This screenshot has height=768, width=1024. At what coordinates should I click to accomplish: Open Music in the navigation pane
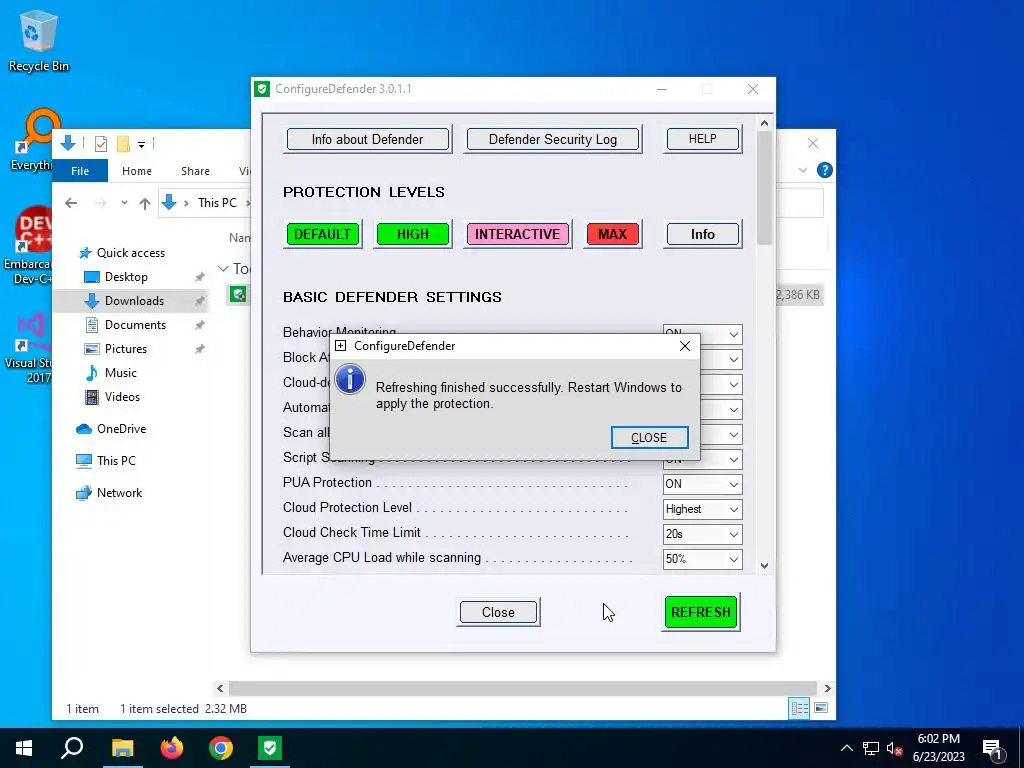(120, 373)
